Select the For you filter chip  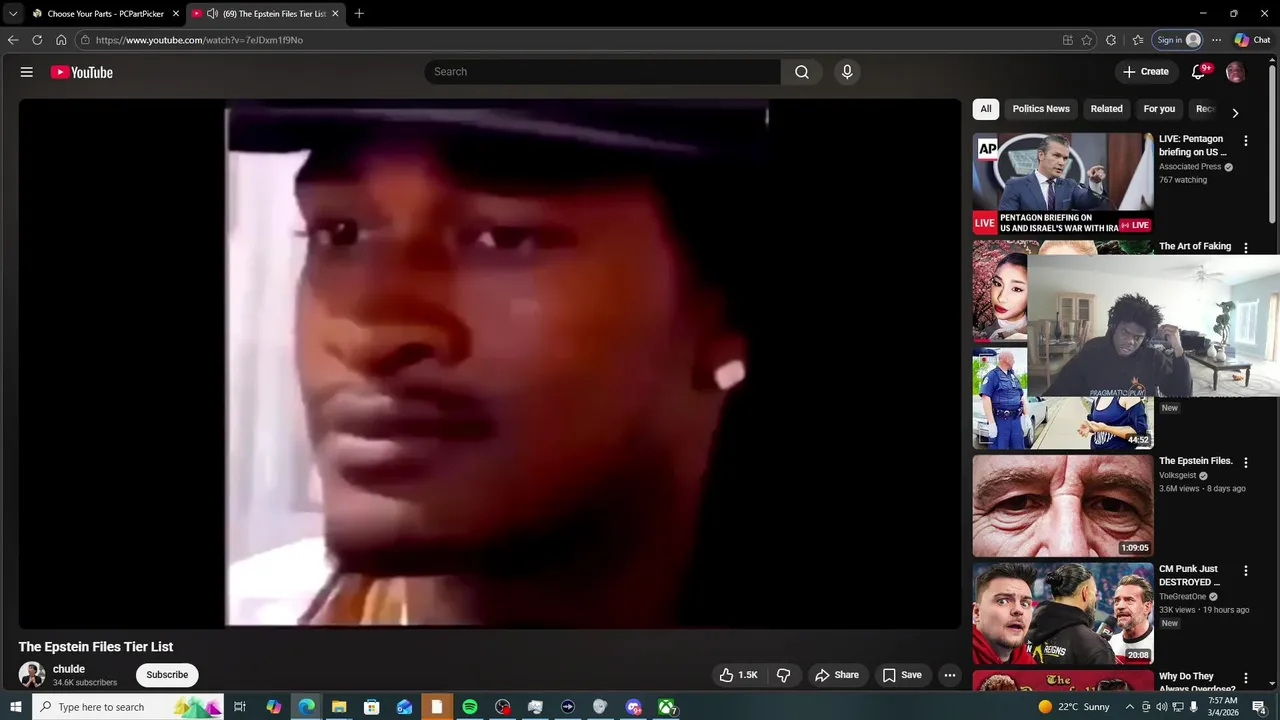point(1159,109)
